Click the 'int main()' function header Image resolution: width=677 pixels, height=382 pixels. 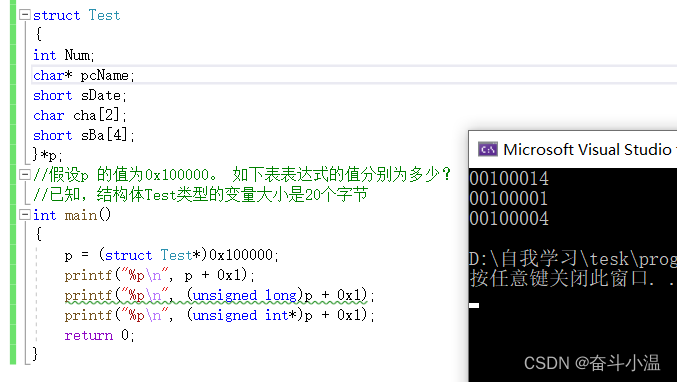(72, 215)
